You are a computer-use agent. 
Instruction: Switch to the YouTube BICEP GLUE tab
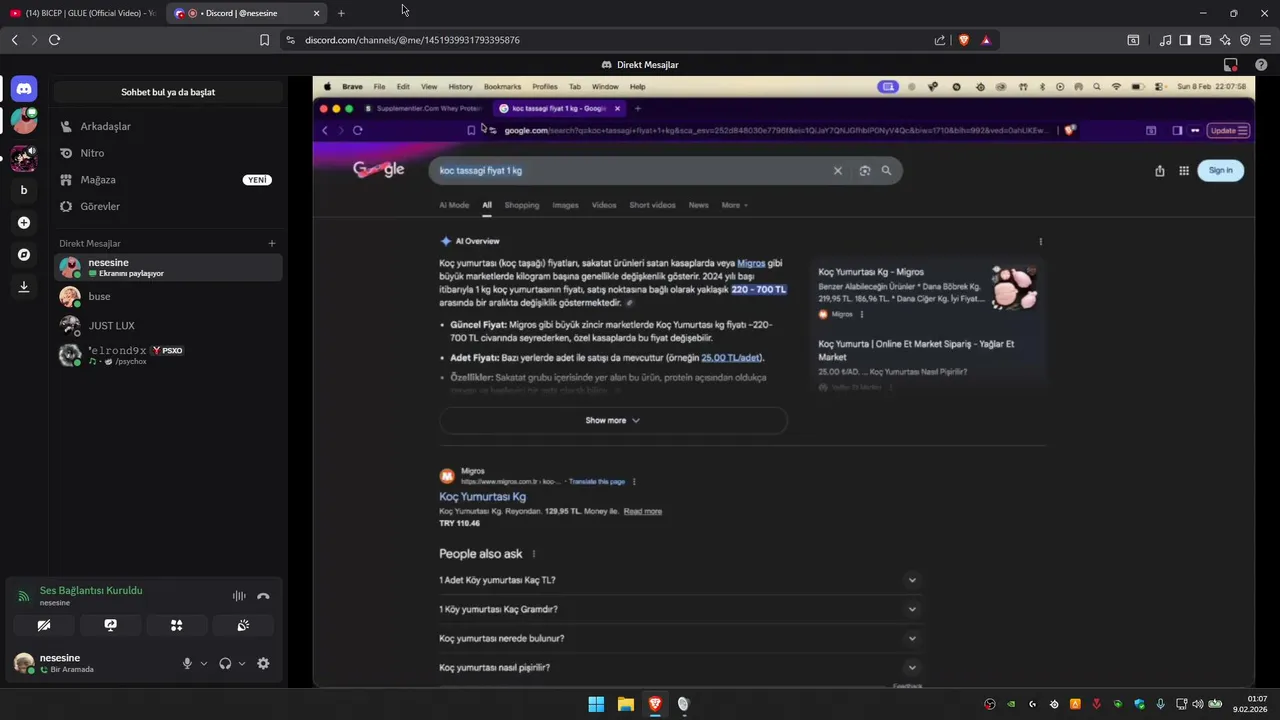click(82, 13)
